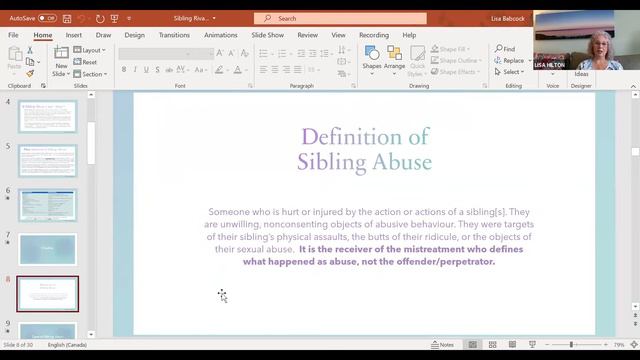The image size is (640, 360).
Task: Click the zoom slider handle
Action: point(571,345)
